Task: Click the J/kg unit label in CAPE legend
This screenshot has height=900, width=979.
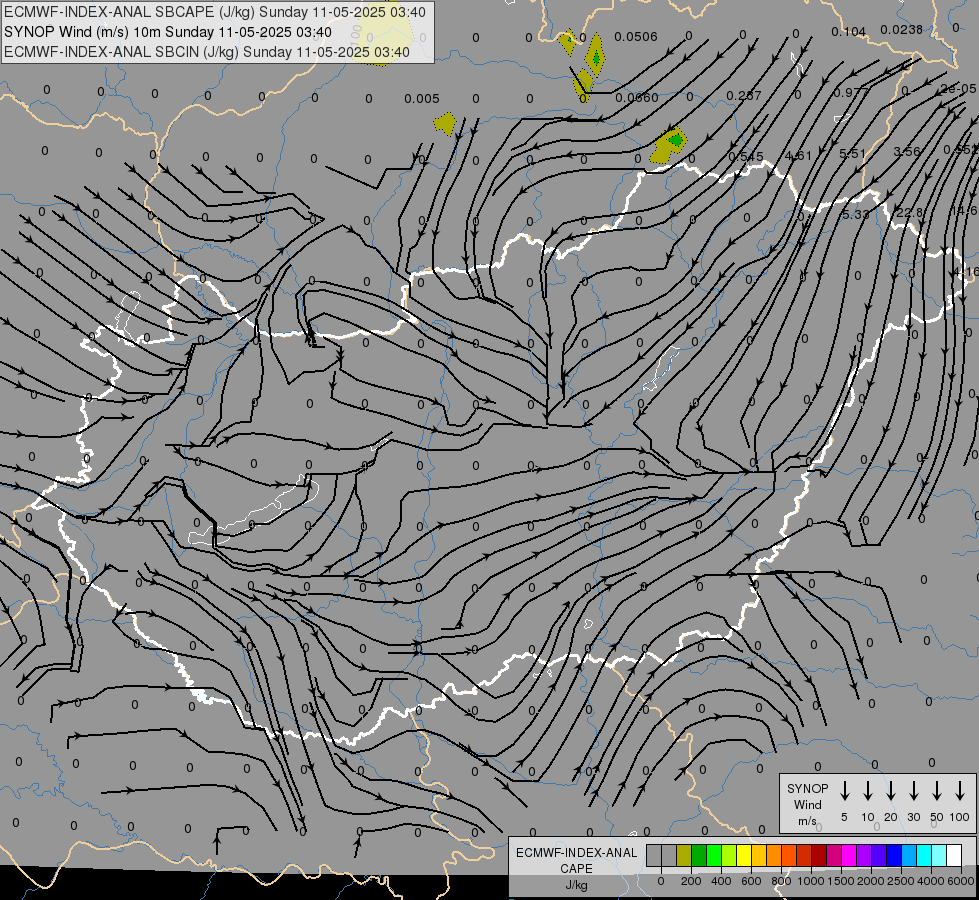Action: (x=576, y=885)
